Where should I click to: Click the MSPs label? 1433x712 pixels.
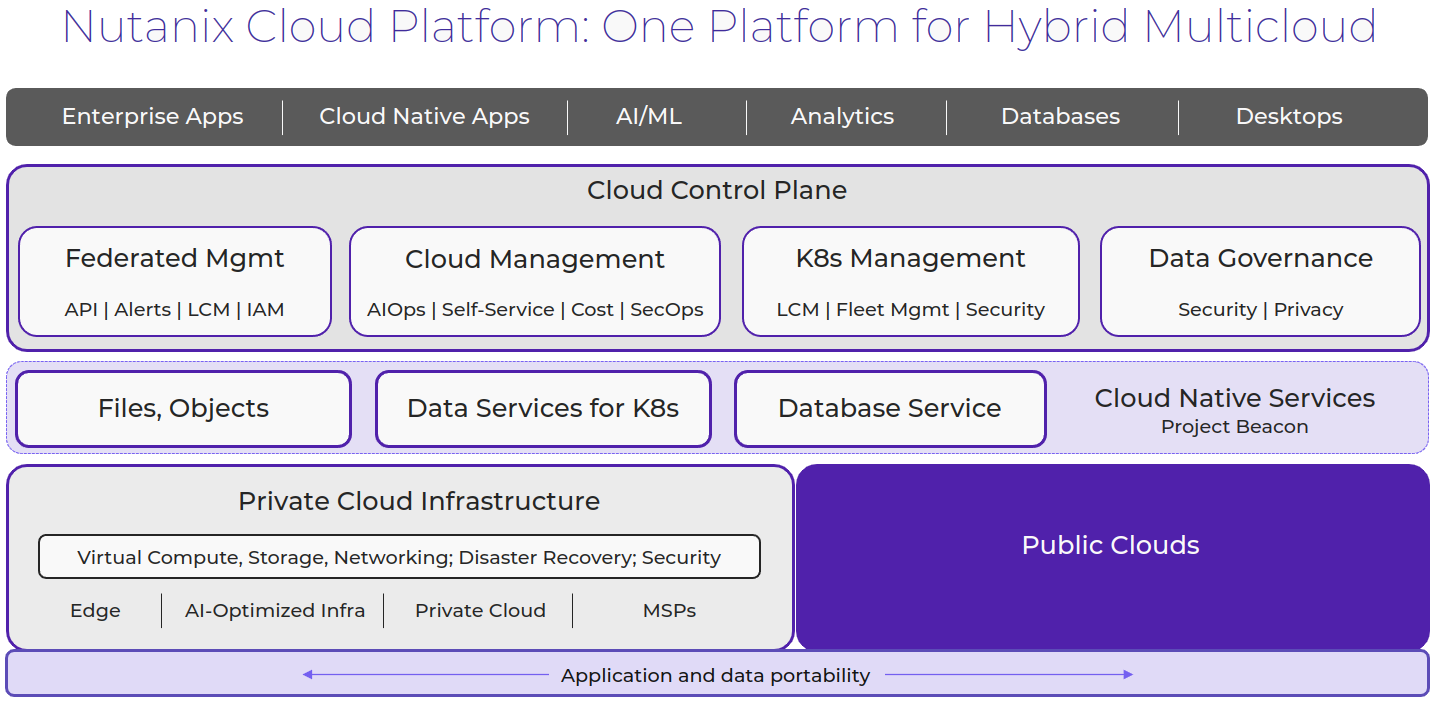pos(668,610)
